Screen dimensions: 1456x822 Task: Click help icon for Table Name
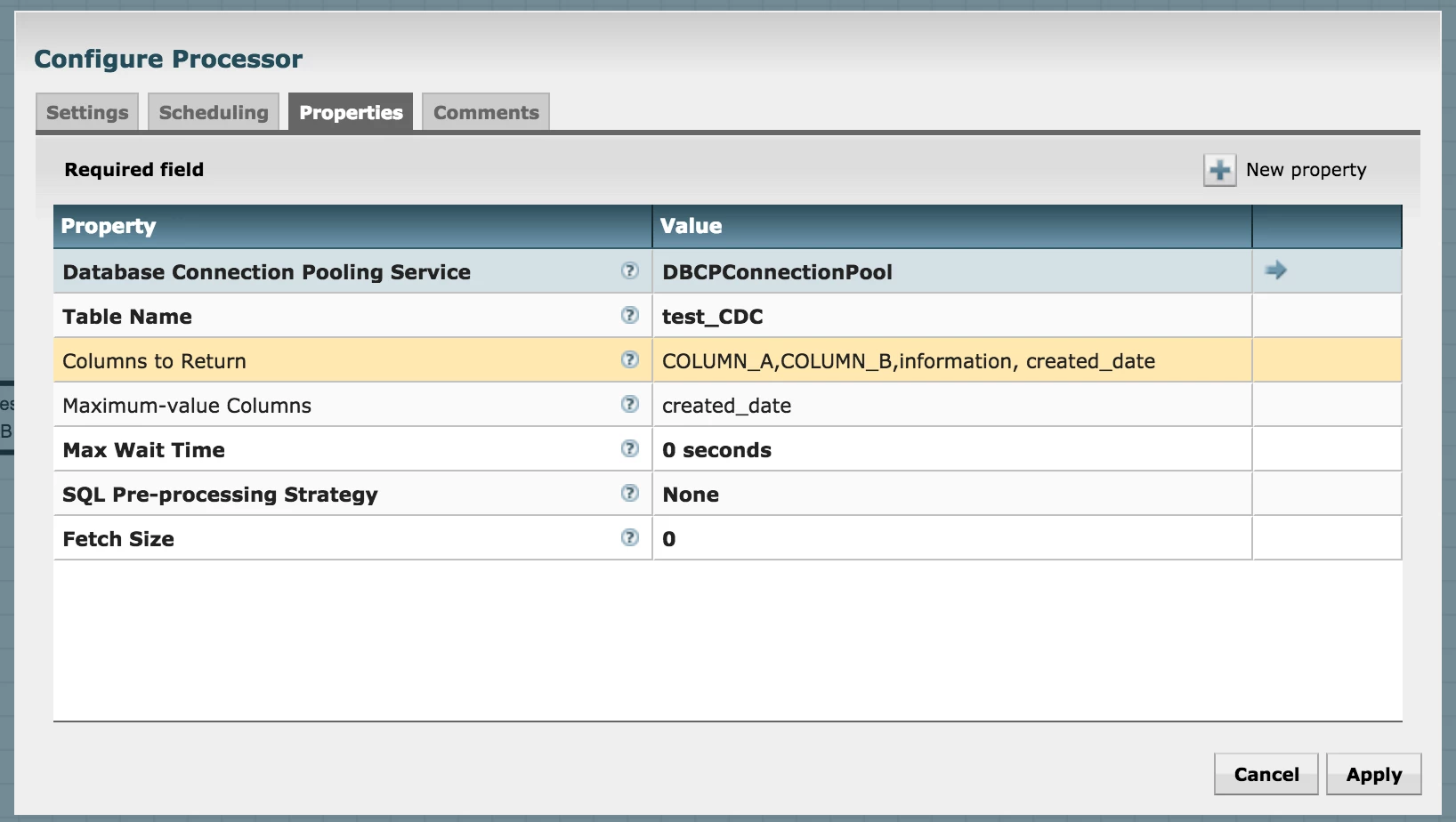coord(630,315)
